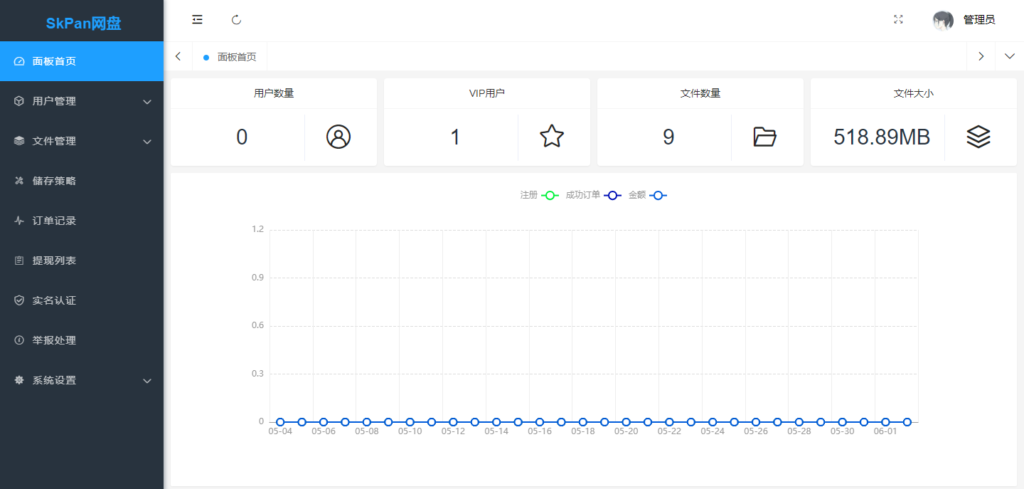
Task: Click the user profile icon in 用户数量 card
Action: [339, 137]
